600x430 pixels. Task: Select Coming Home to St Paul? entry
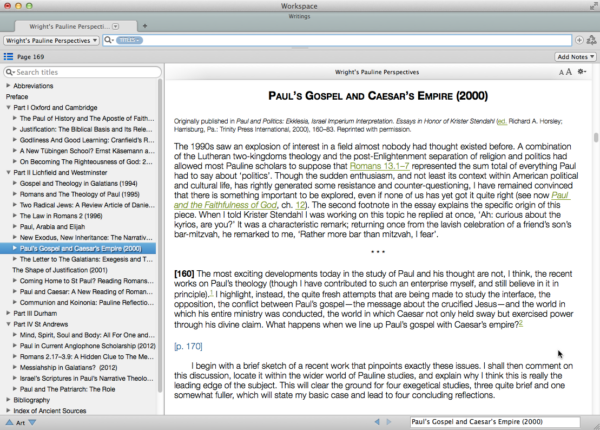coord(87,280)
